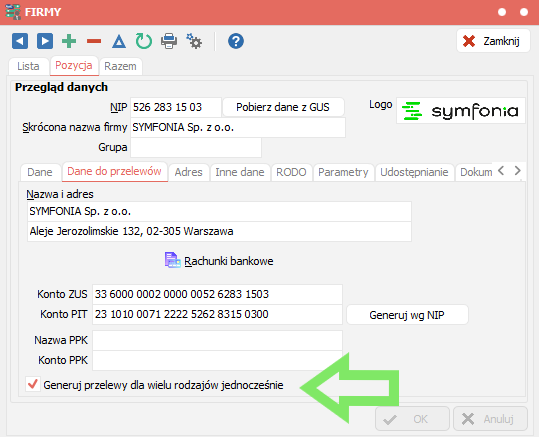Click Pobierz dane z GUS button

(283, 107)
